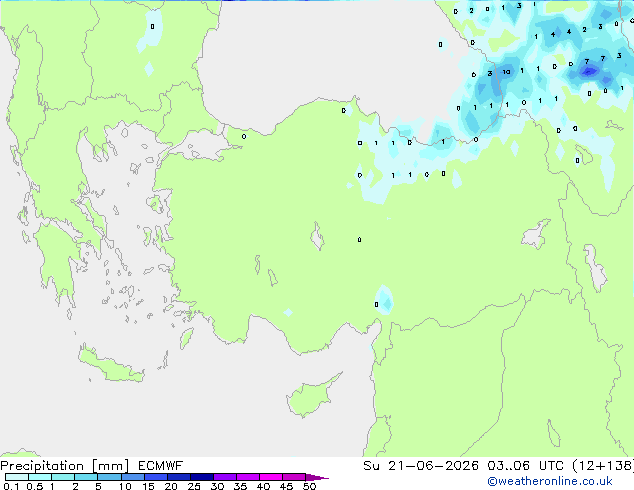Click the legend label 0.5
The height and width of the screenshot is (490, 634).
pos(35,486)
